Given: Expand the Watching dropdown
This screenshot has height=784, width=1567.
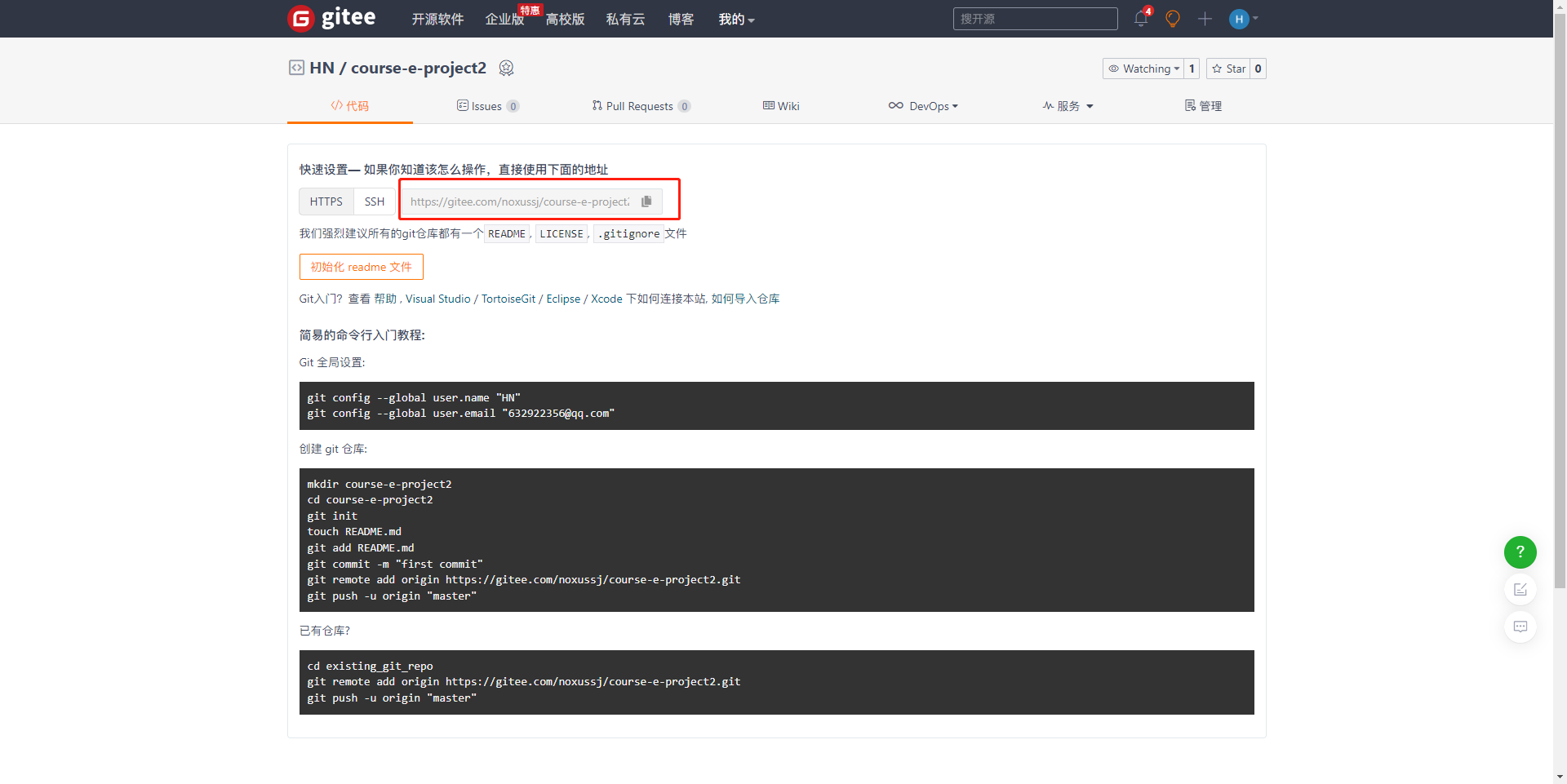Looking at the screenshot, I should [x=1143, y=69].
